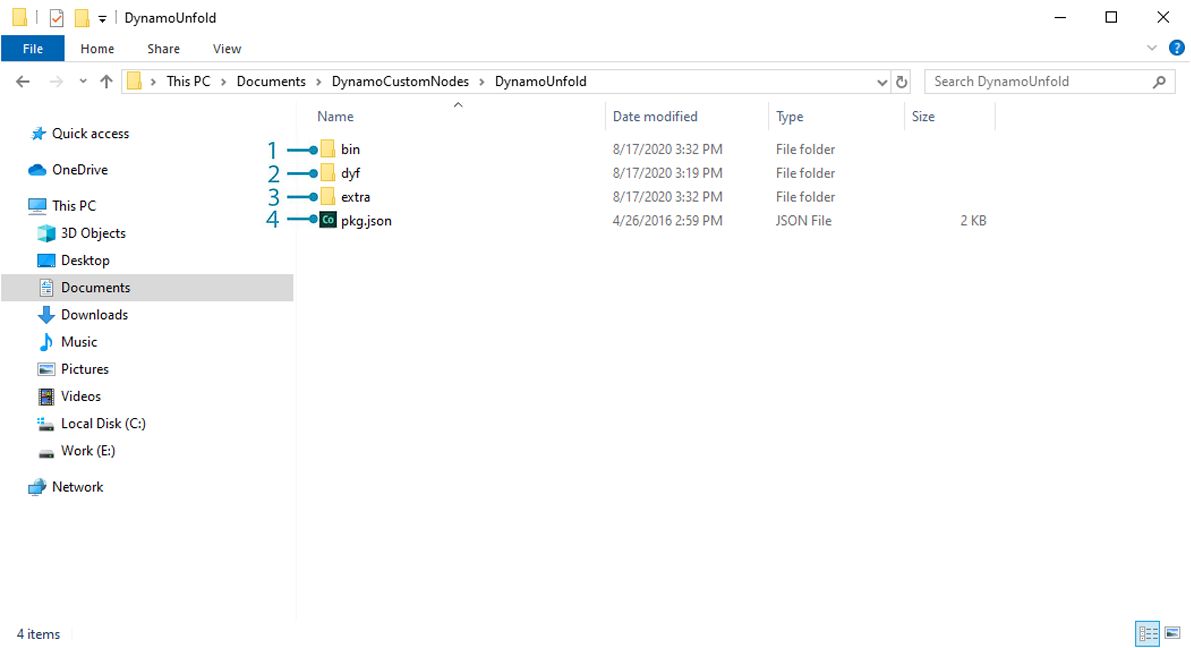Click the Help question mark icon
This screenshot has width=1191, height=648.
1177,48
